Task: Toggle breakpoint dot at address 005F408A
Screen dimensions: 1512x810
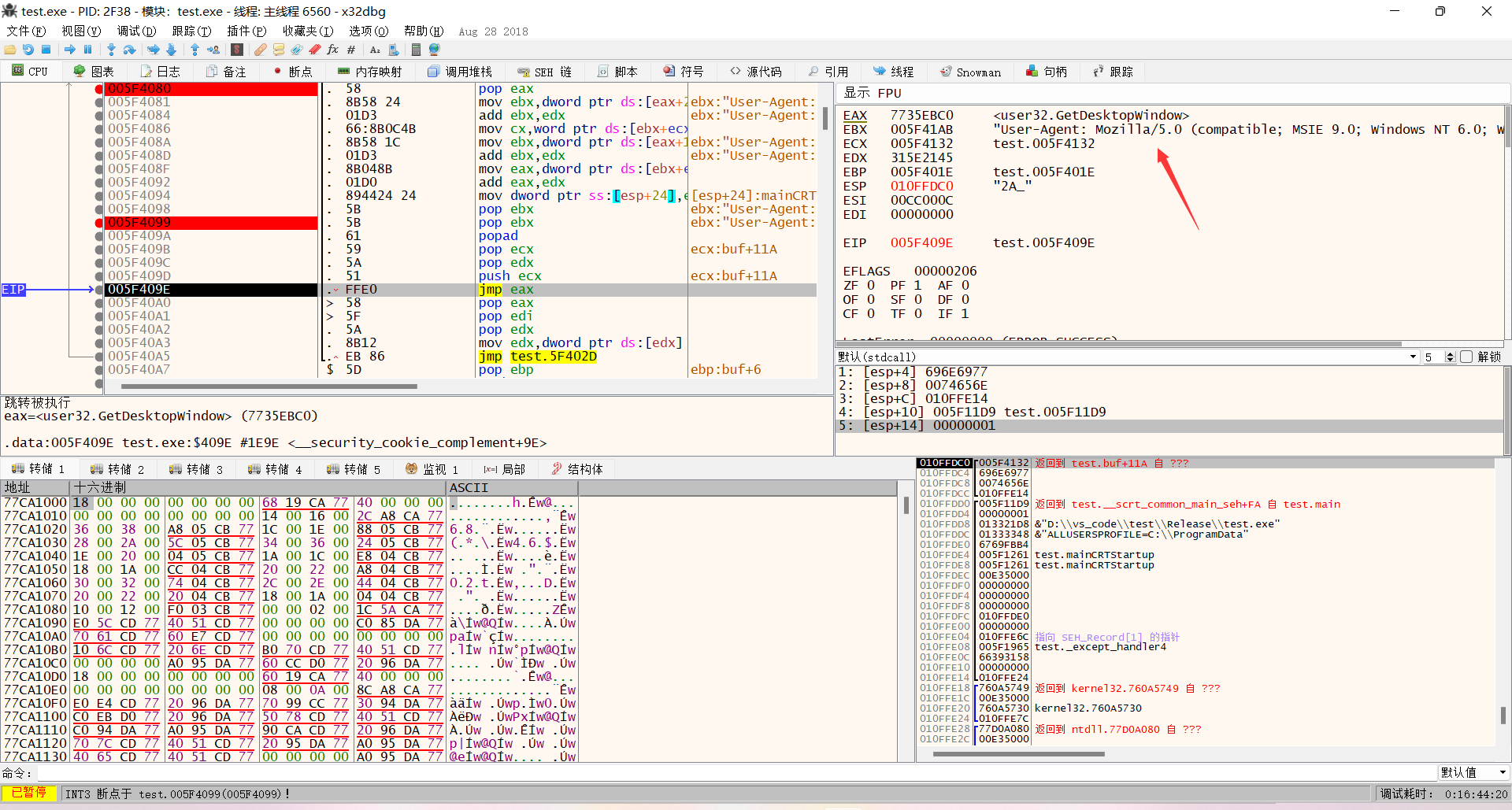Action: pyautogui.click(x=98, y=142)
